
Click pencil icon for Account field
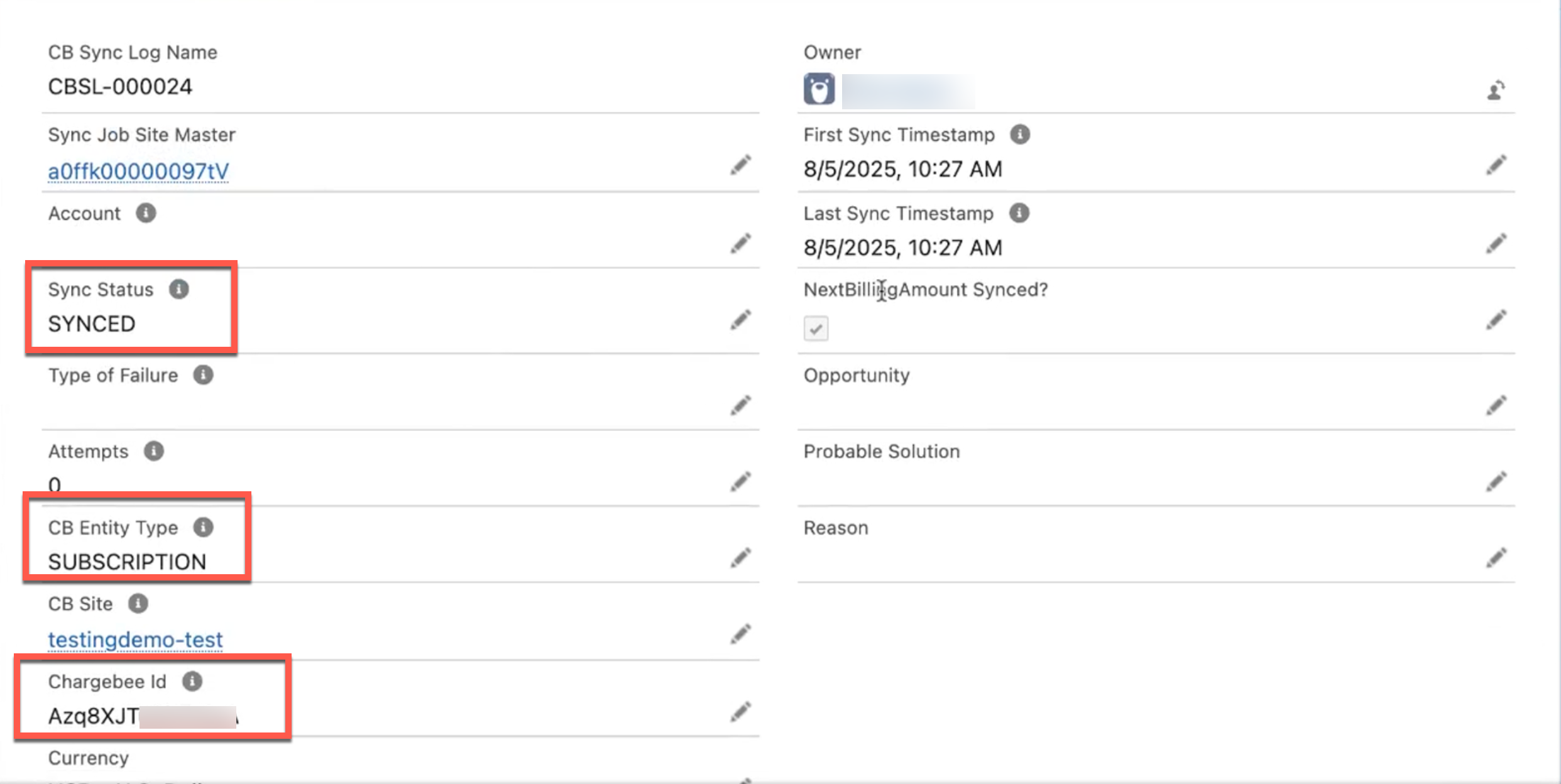740,243
